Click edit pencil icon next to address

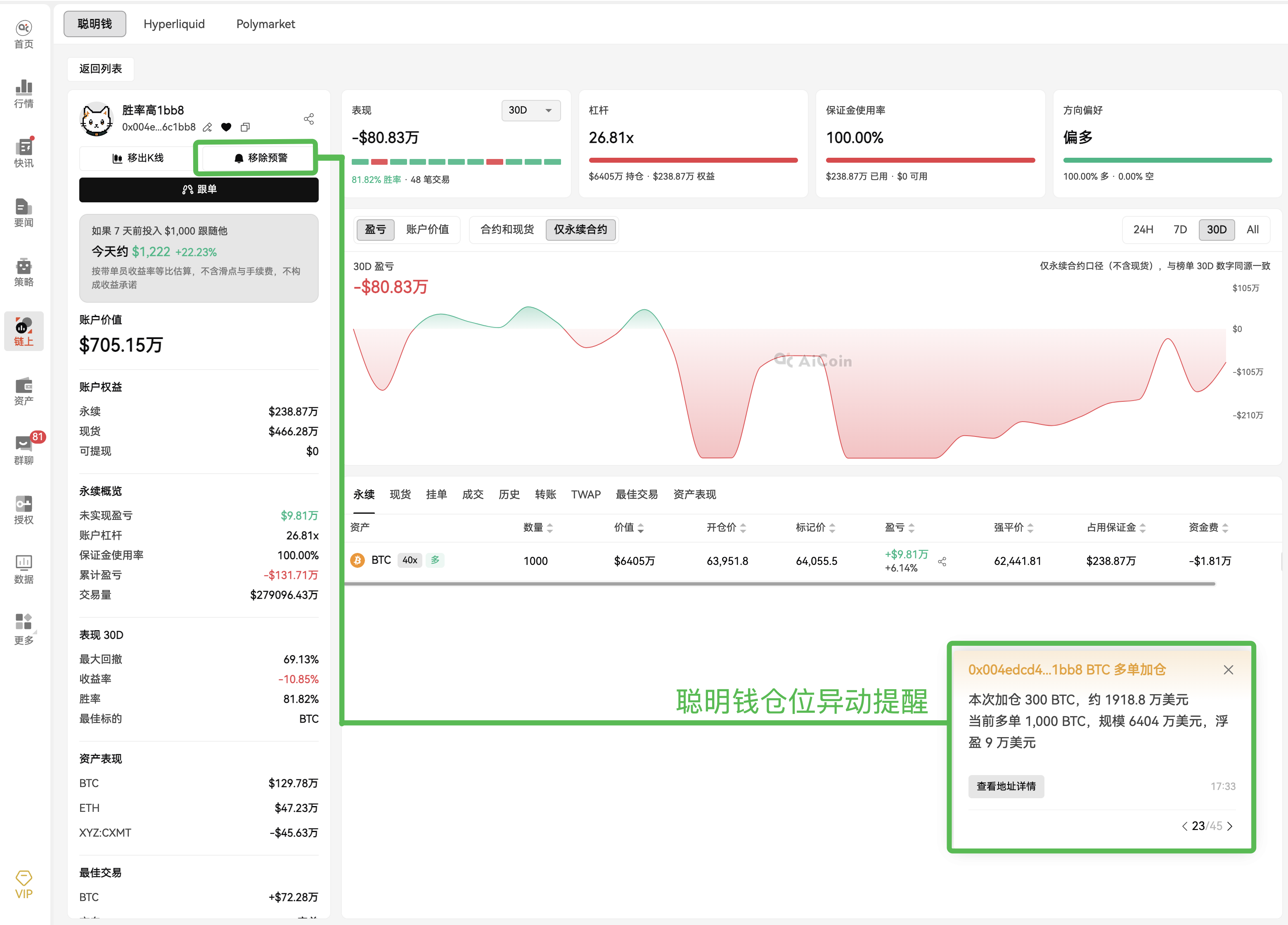click(x=207, y=127)
